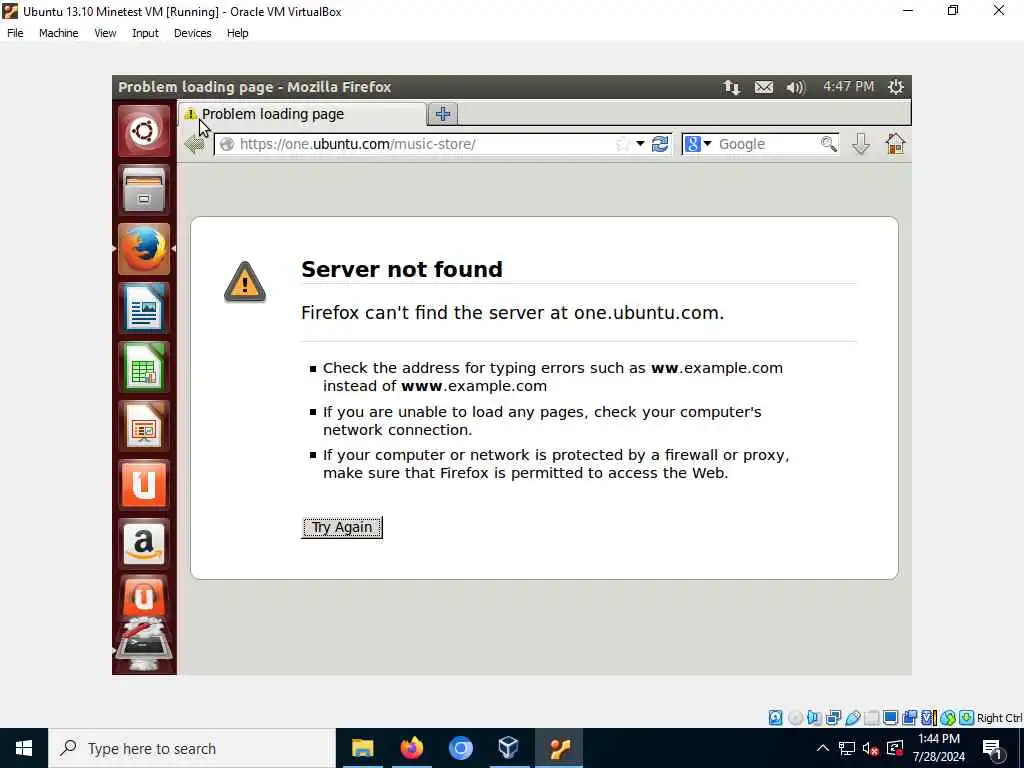Launch LibreOffice Writer from the launcher
Image resolution: width=1024 pixels, height=768 pixels.
[x=144, y=308]
